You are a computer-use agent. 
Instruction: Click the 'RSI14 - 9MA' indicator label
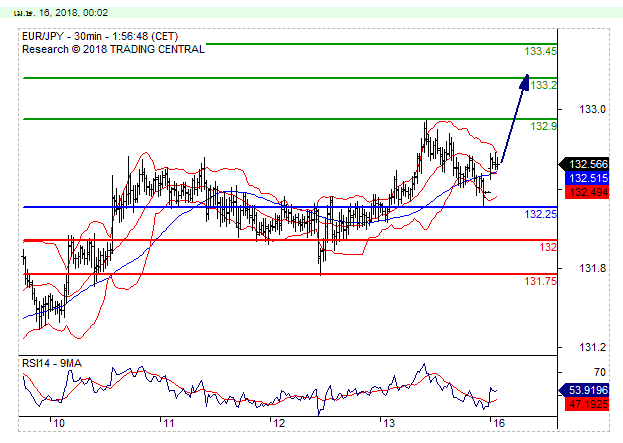point(52,364)
